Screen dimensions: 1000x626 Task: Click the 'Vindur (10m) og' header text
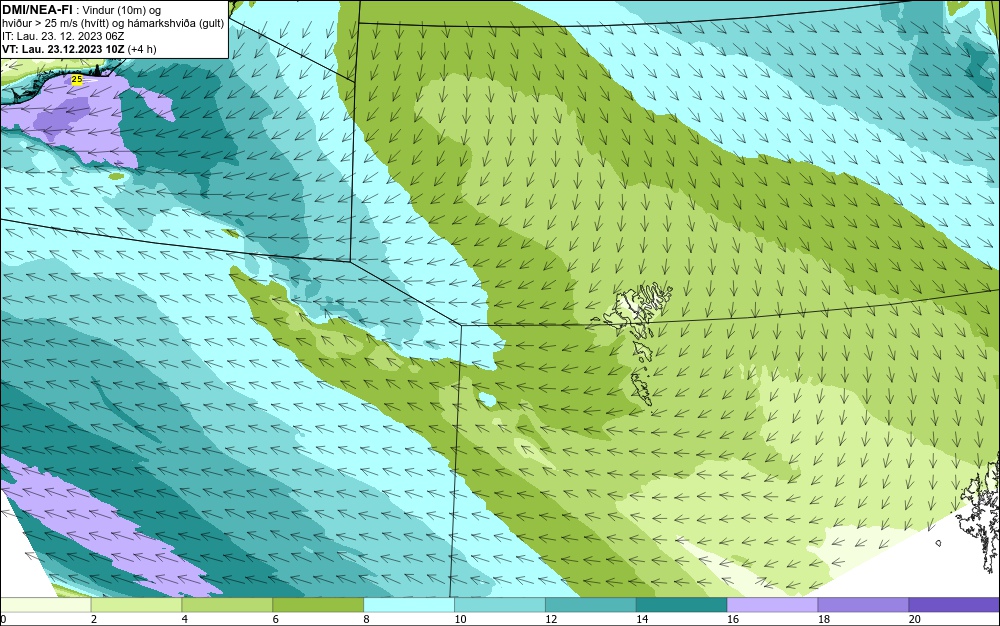click(x=122, y=10)
